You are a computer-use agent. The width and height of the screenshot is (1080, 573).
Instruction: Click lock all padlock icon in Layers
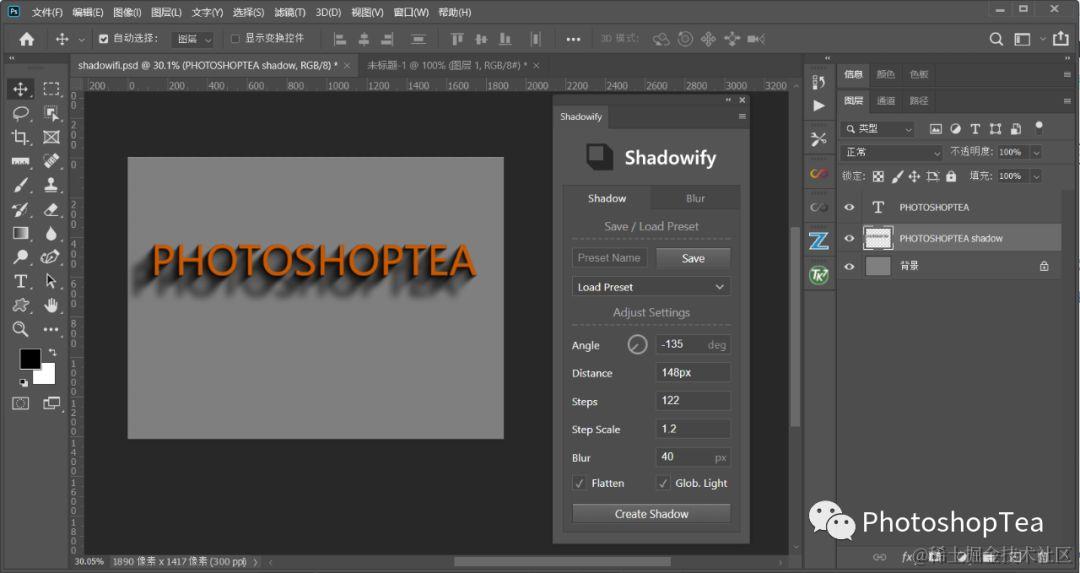(951, 176)
